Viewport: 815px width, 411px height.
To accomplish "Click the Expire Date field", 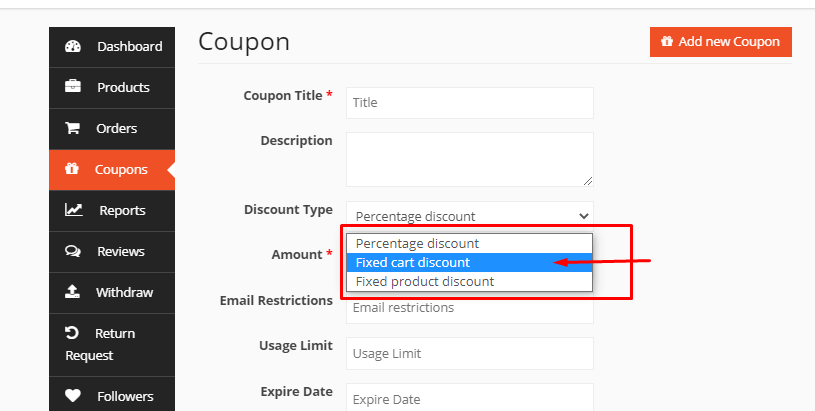I will point(470,398).
